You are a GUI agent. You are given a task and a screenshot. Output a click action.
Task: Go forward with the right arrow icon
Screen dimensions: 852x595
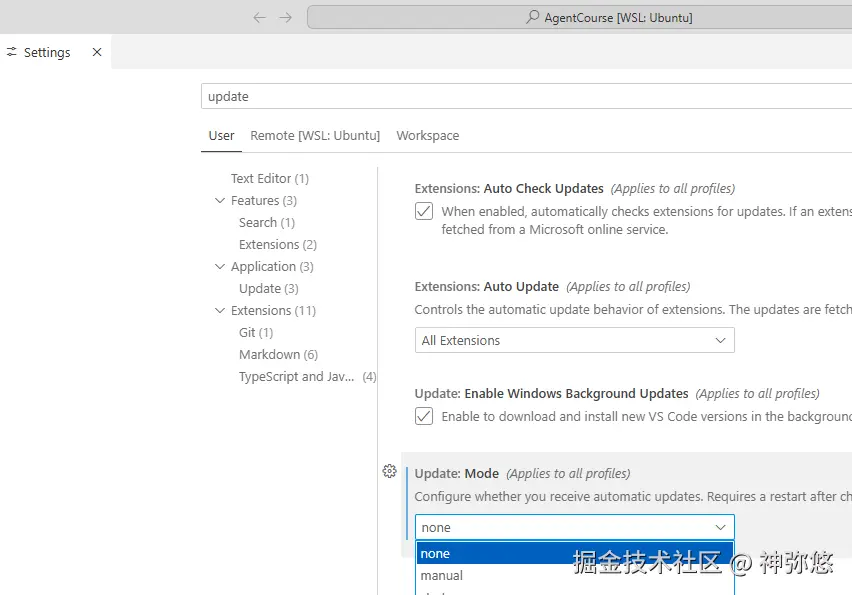coord(285,17)
